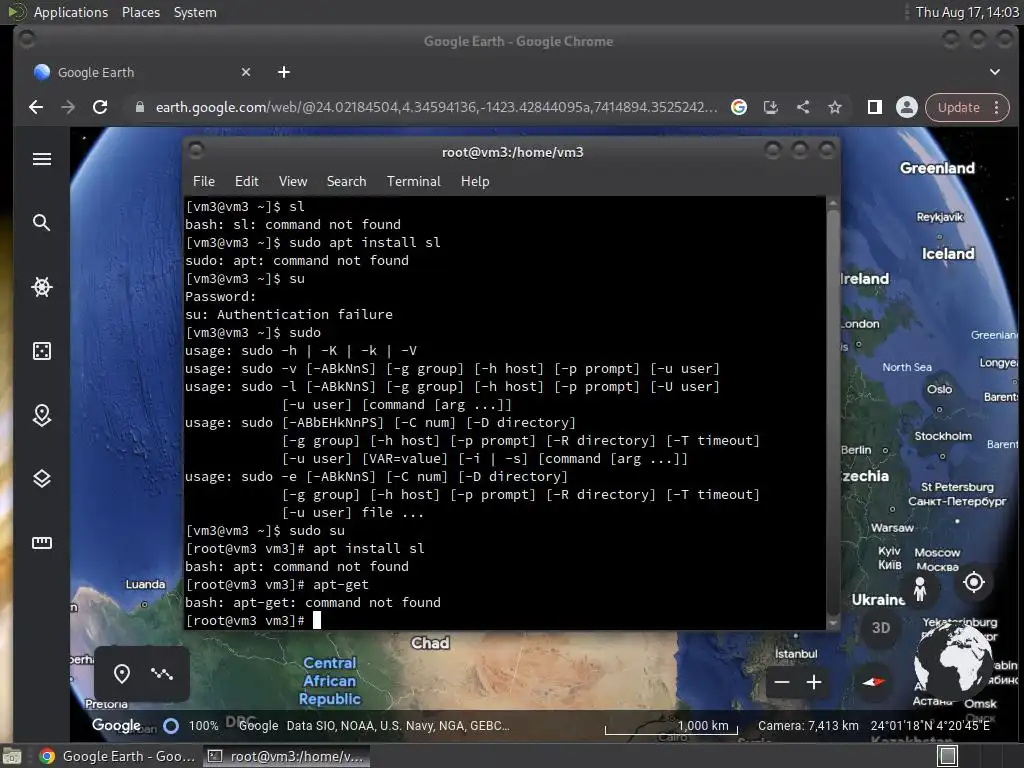This screenshot has height=768, width=1024.
Task: Click the Stockholm city label
Action: coord(943,436)
